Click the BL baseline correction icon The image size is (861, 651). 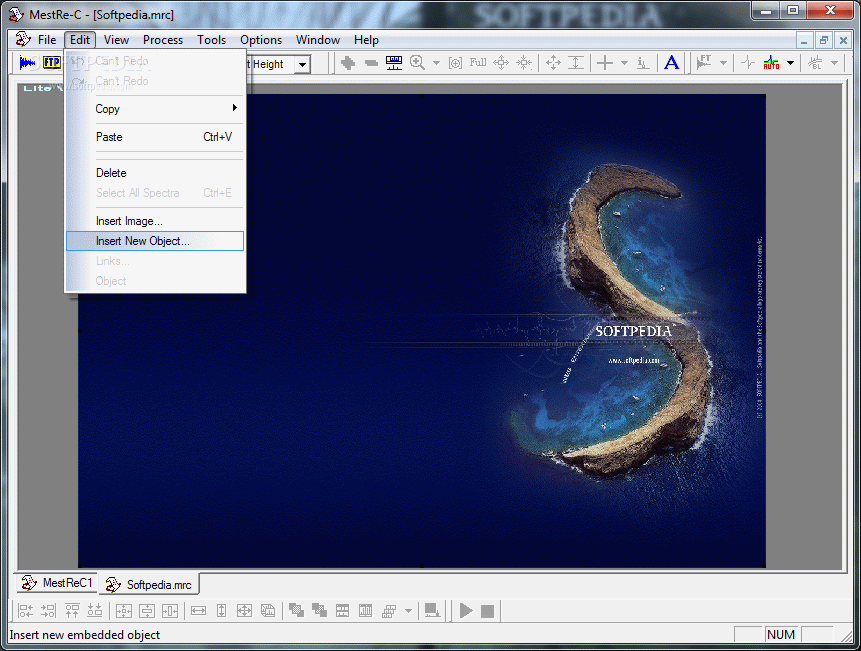[815, 63]
